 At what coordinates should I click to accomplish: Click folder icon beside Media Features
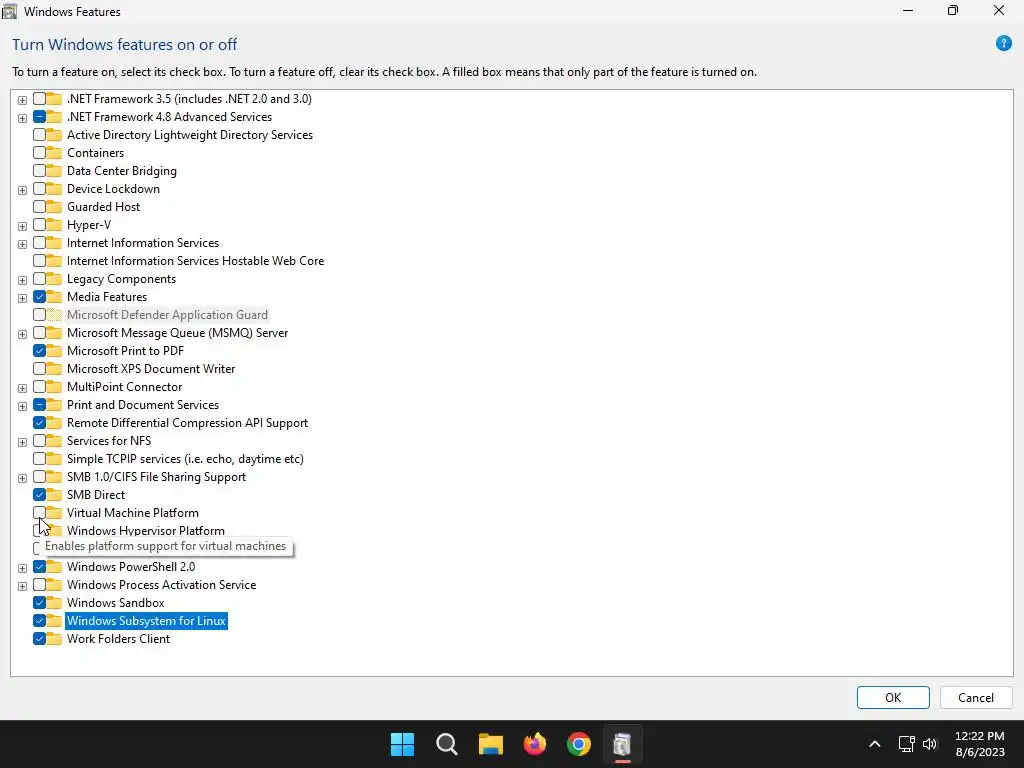pos(54,296)
